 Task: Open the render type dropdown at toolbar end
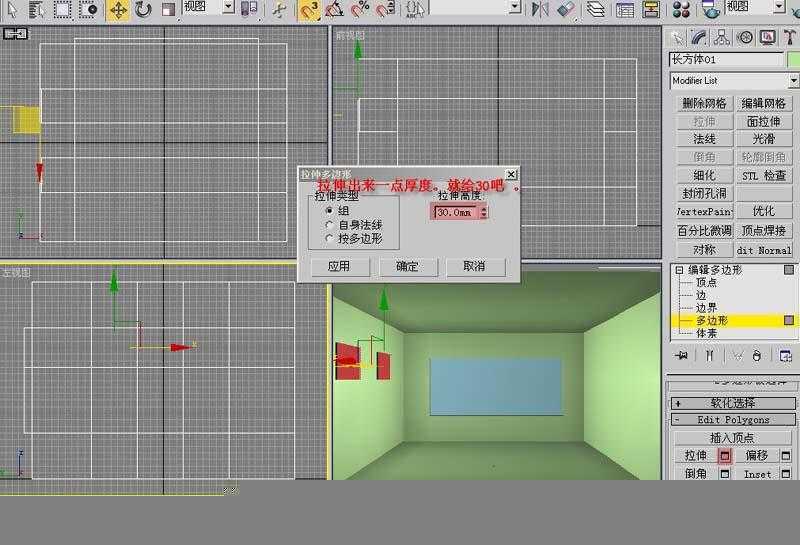pos(779,7)
